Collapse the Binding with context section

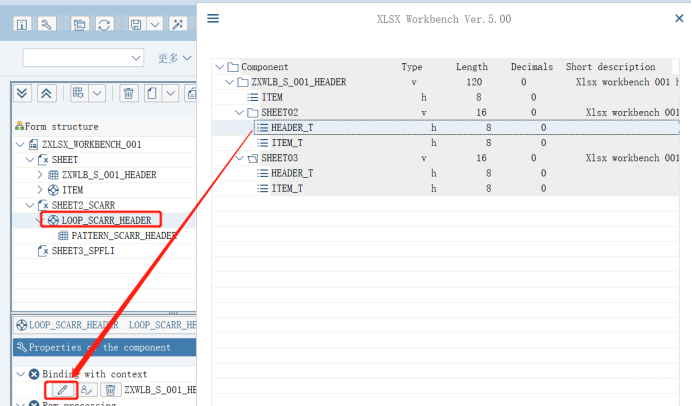click(20, 374)
